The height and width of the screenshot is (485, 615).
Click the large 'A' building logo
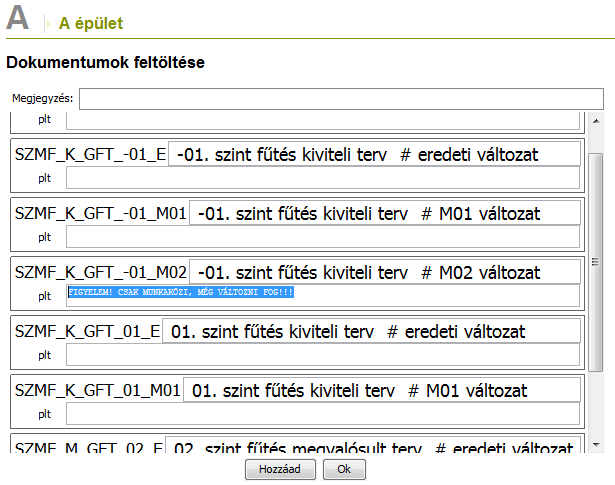17,19
